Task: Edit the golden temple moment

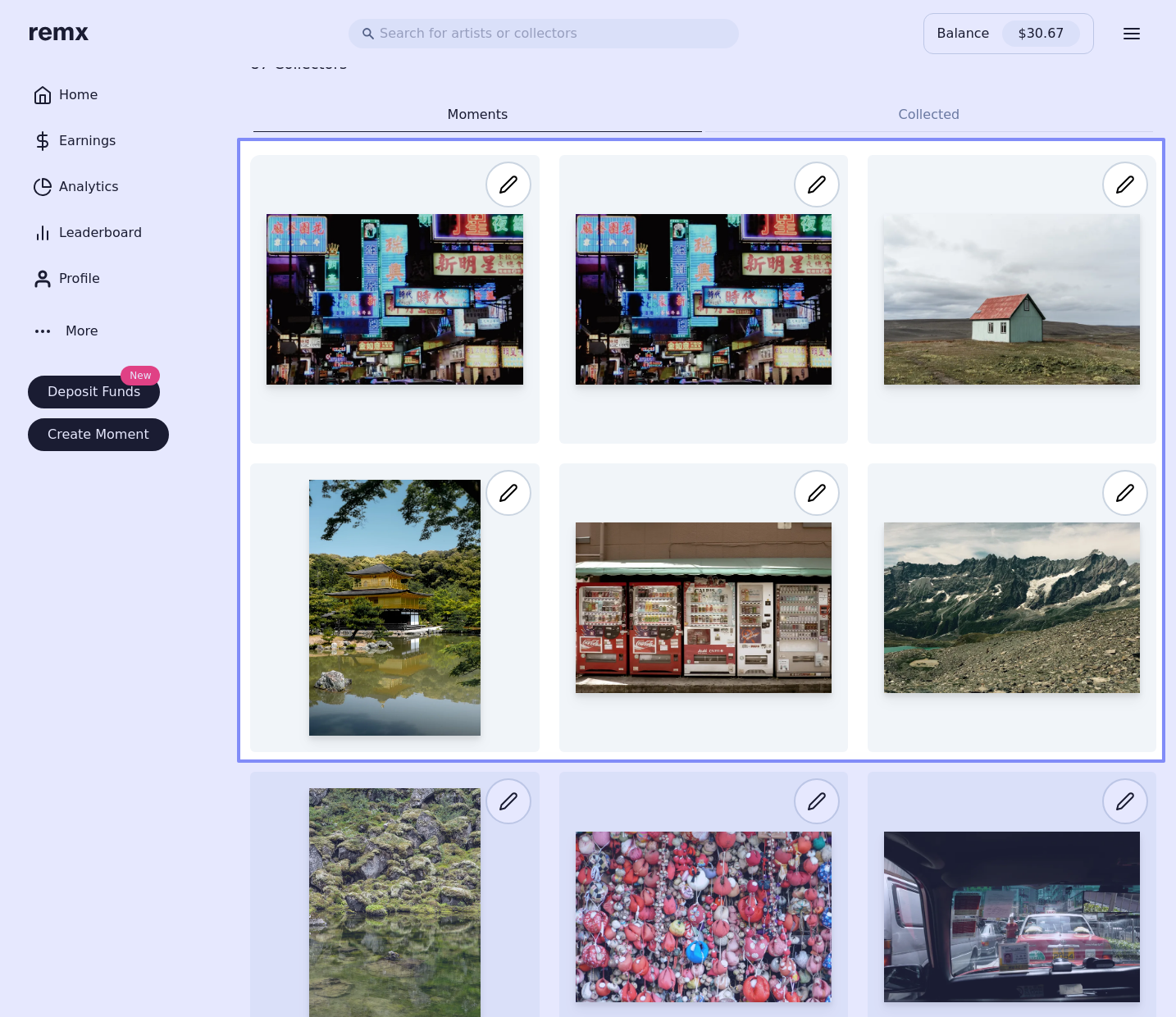Action: pyautogui.click(x=508, y=493)
